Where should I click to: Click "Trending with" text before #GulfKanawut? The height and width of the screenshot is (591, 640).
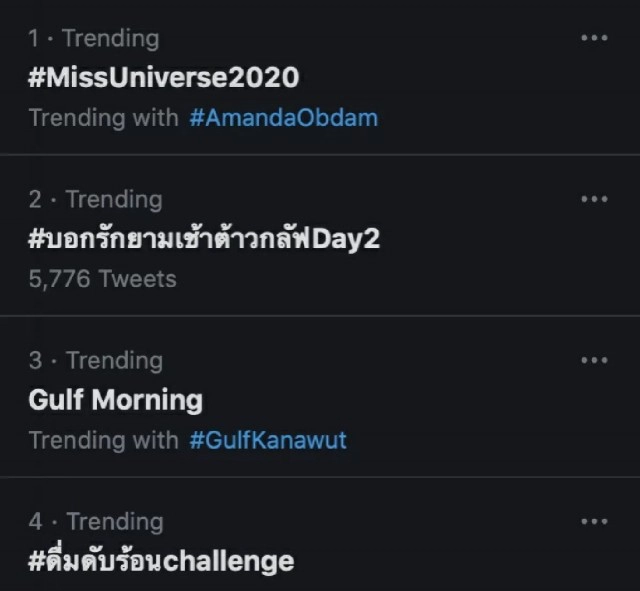104,439
